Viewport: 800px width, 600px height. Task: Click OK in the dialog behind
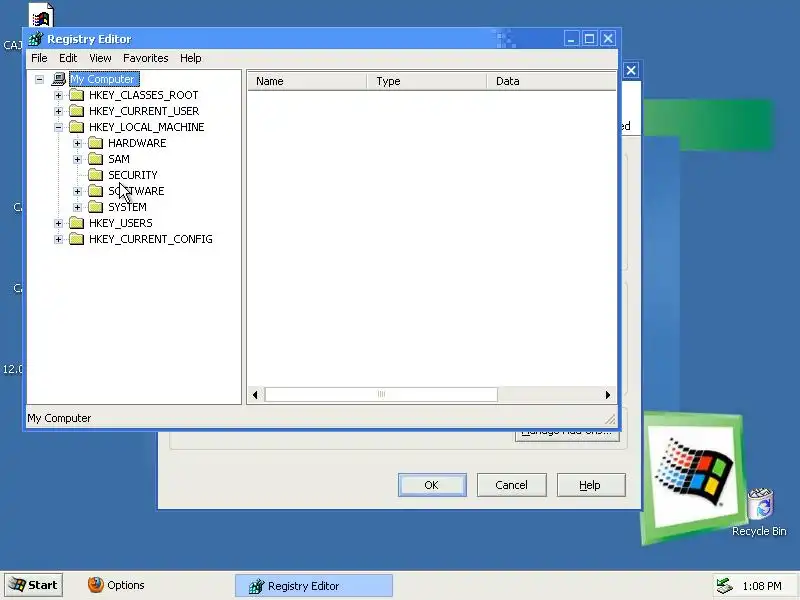tap(432, 485)
